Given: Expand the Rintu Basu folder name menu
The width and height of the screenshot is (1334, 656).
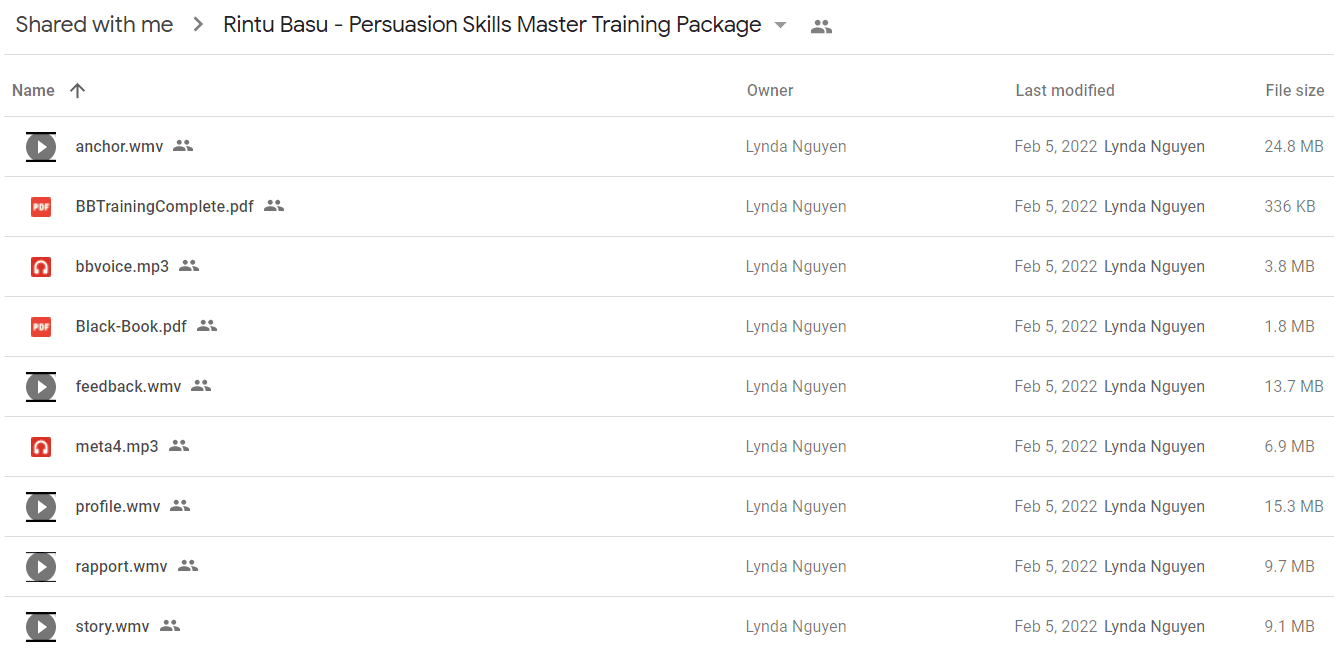Looking at the screenshot, I should coord(492,25).
